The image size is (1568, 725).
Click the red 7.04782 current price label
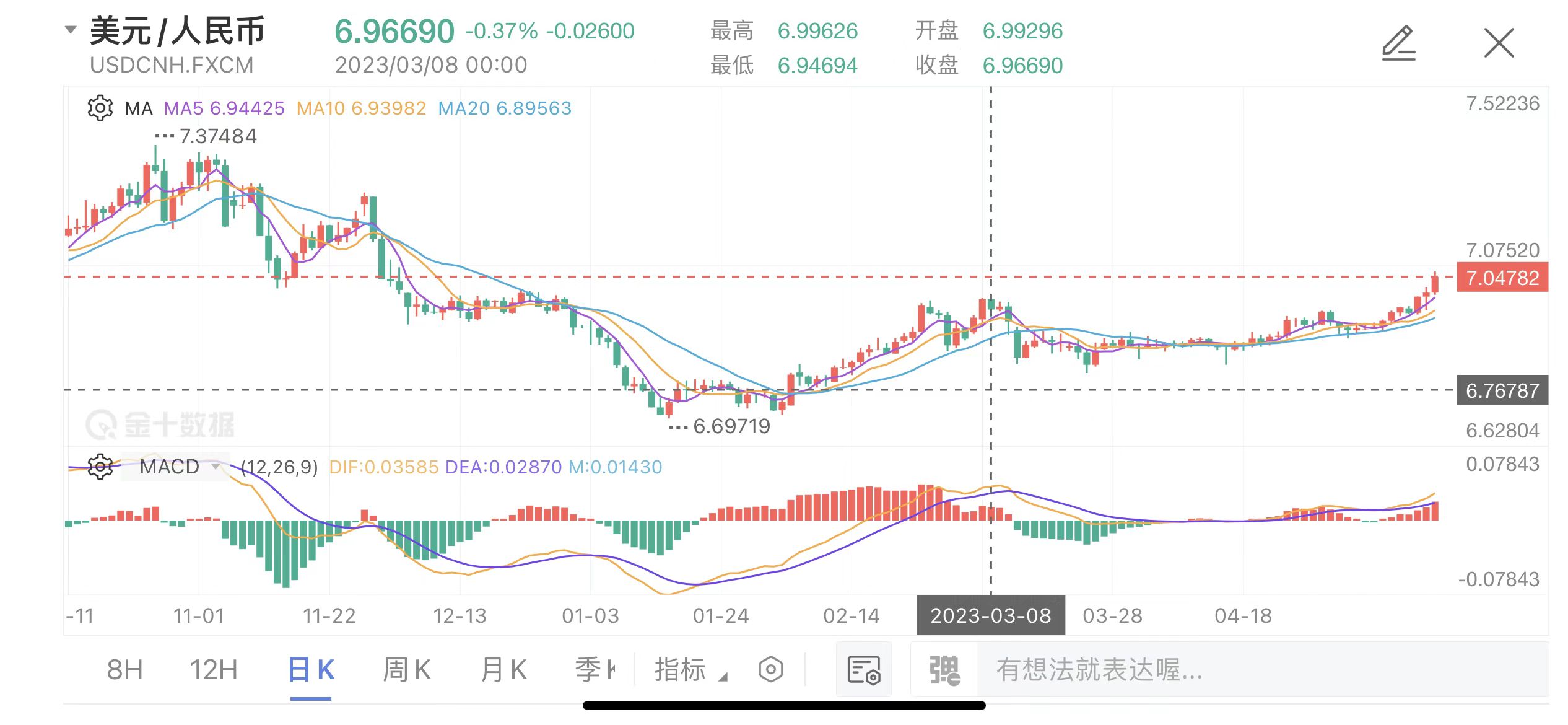coord(1502,278)
